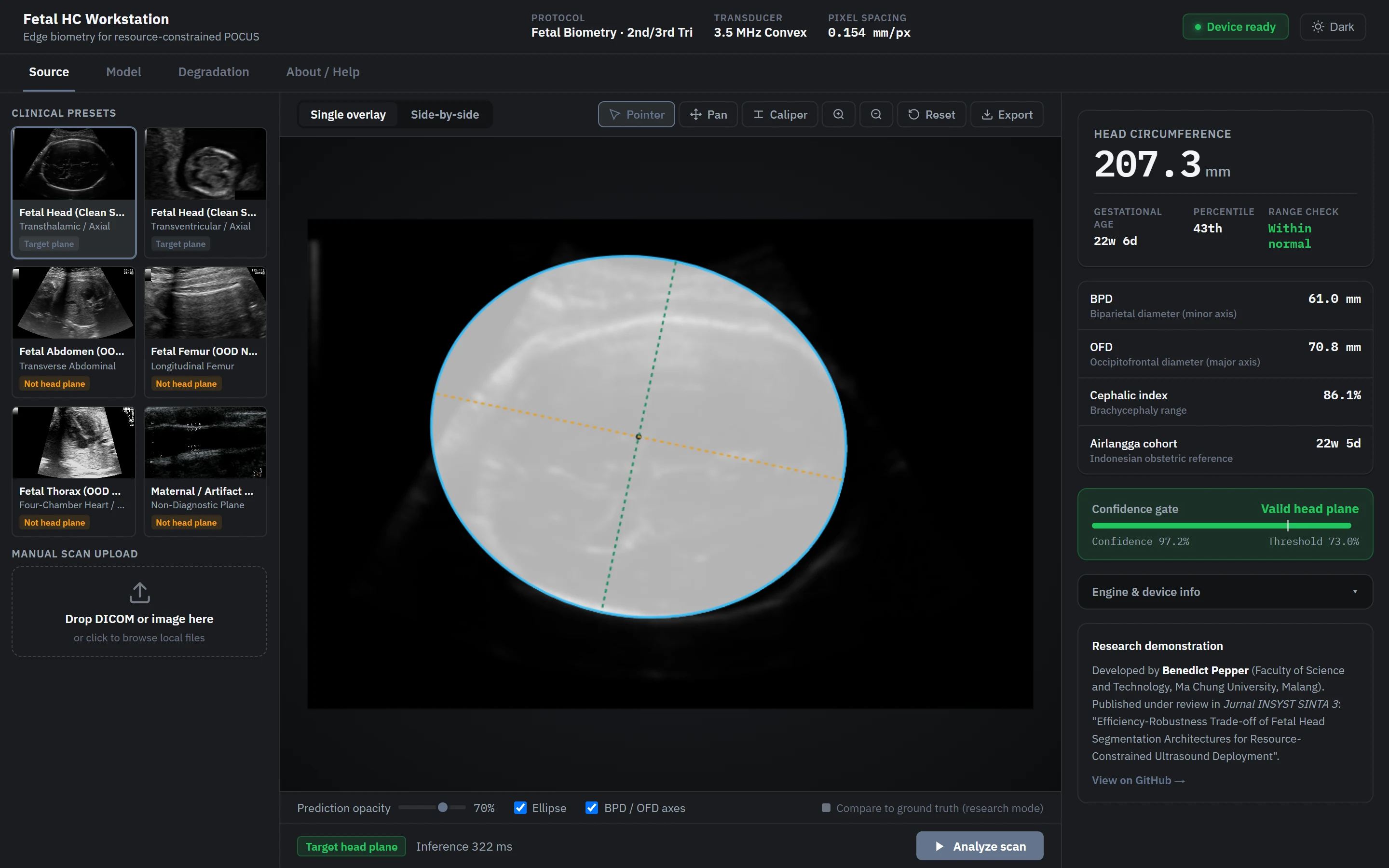This screenshot has width=1389, height=868.
Task: Switch to Single overlay view
Action: 348,114
